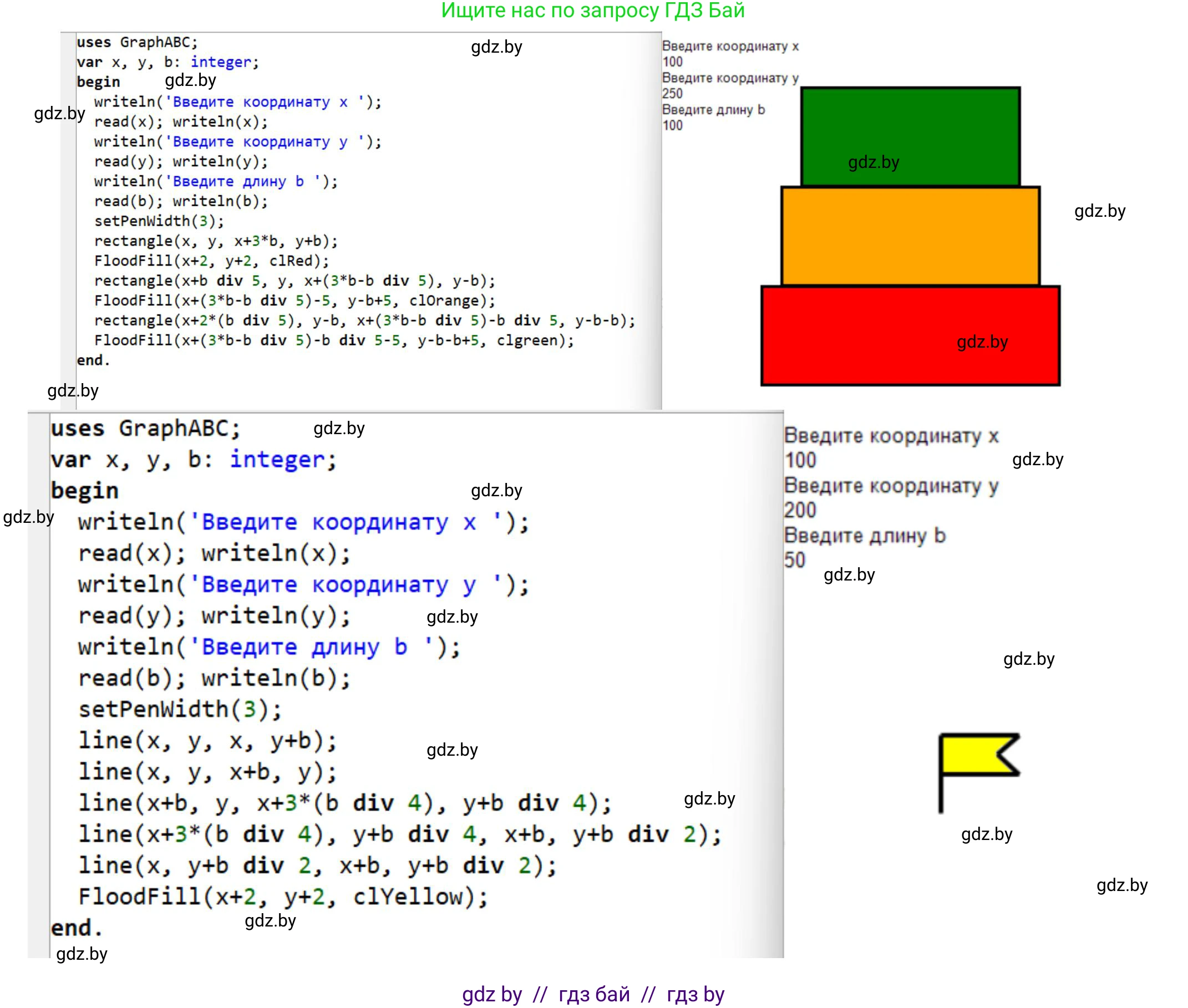The image size is (1188, 1008).
Task: Click the 'FloodFill(x+2, y+2, clRed)' line
Action: pyautogui.click(x=211, y=261)
